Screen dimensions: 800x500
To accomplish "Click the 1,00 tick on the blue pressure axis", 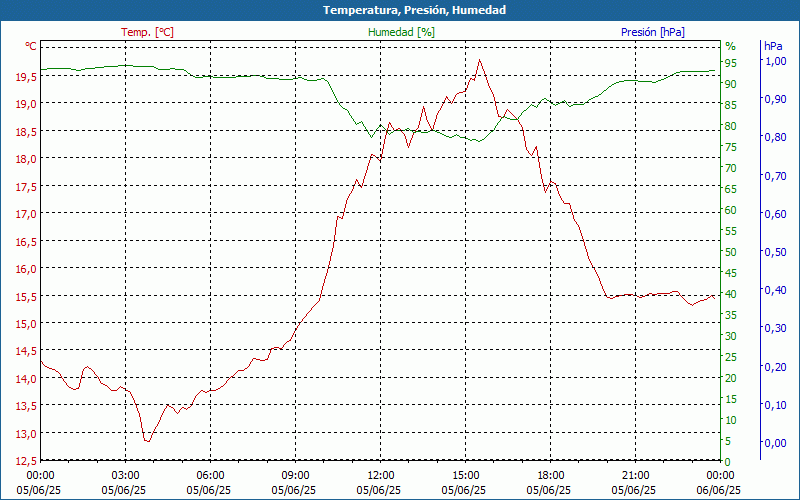I will click(x=776, y=61).
